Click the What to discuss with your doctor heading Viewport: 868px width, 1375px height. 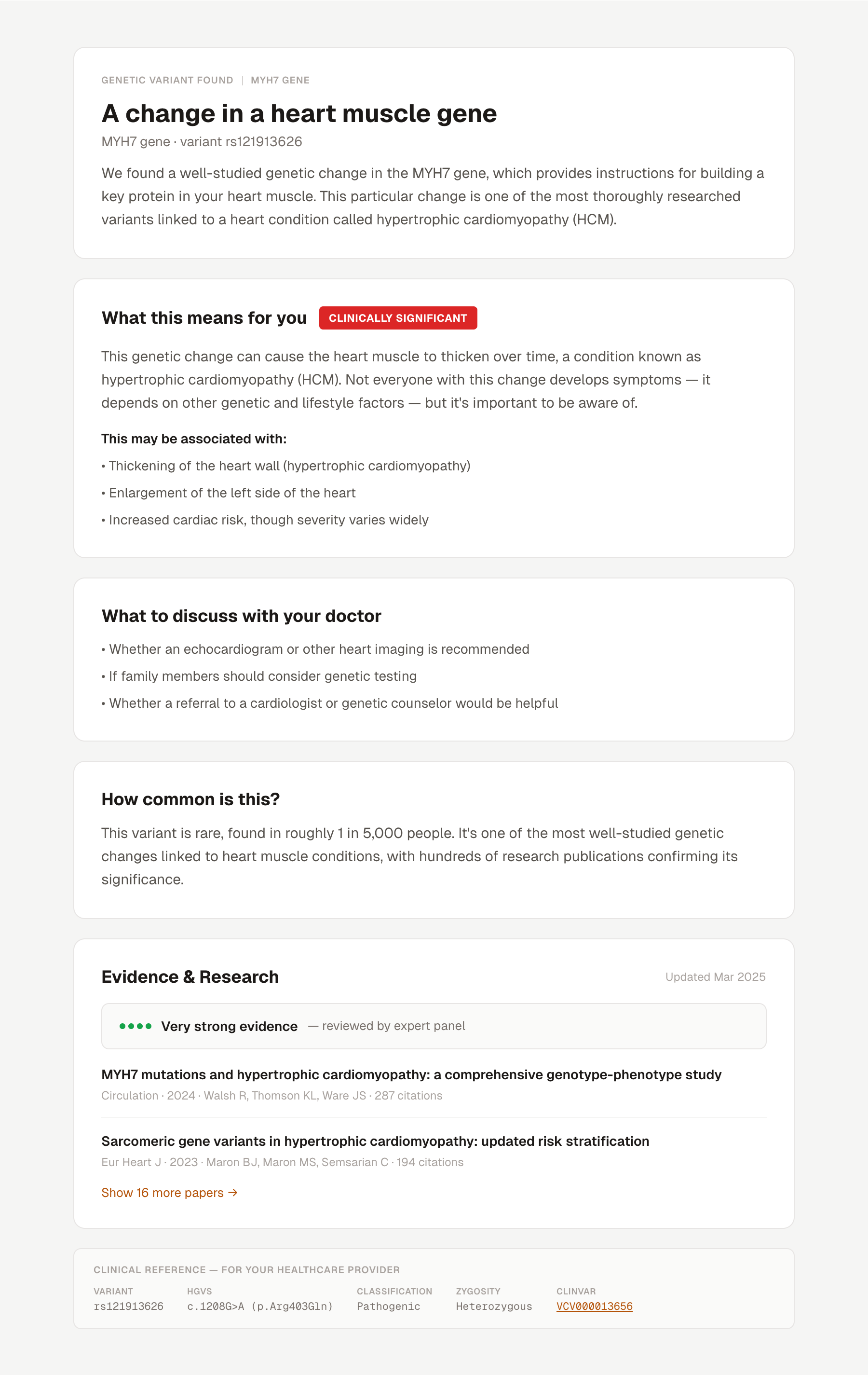pyautogui.click(x=242, y=616)
